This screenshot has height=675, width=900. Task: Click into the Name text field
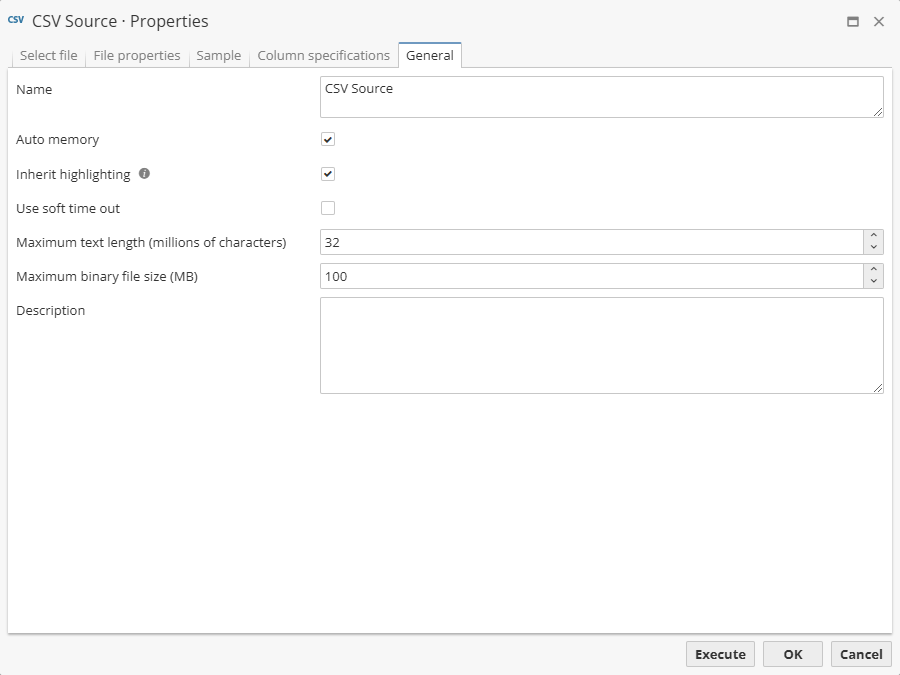[600, 97]
